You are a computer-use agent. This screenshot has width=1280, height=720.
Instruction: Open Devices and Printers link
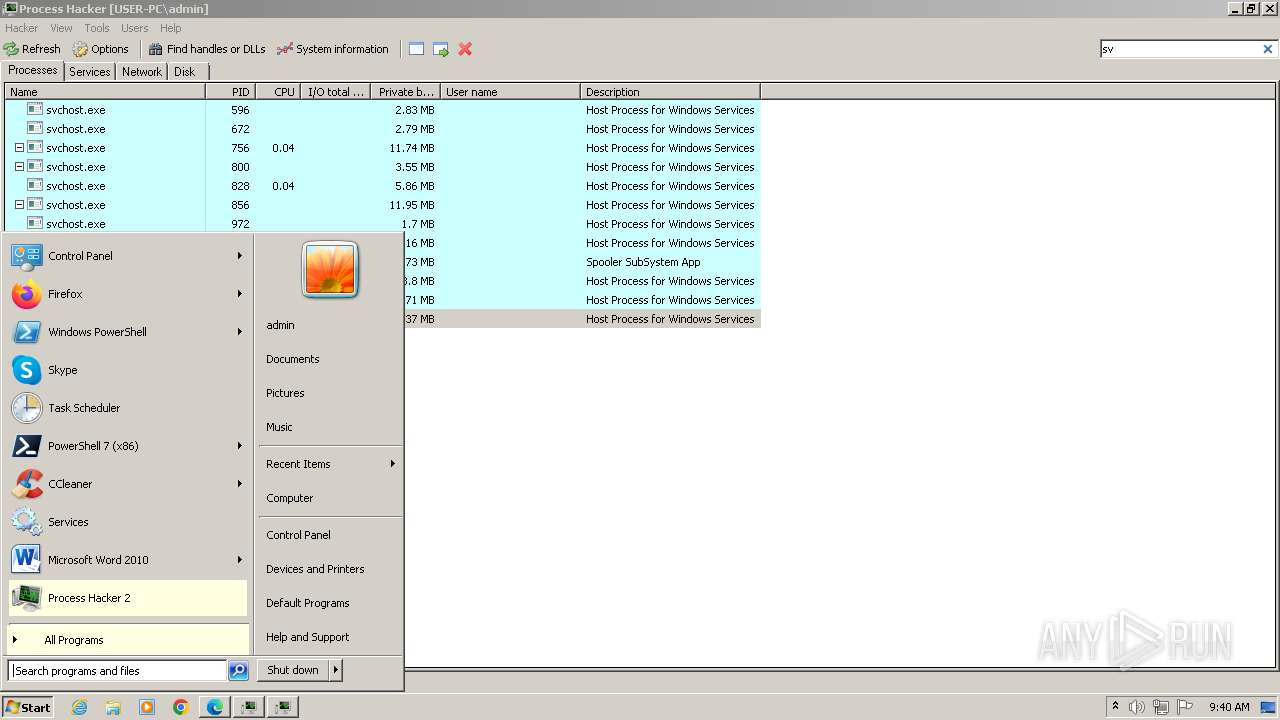(315, 569)
